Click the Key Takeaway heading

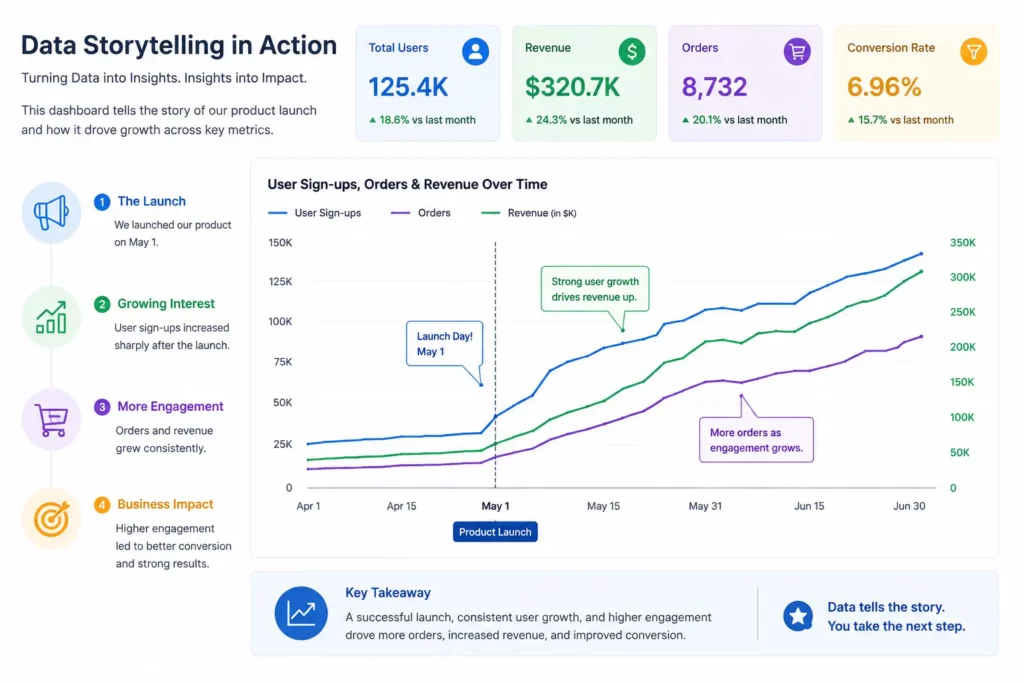click(x=388, y=593)
